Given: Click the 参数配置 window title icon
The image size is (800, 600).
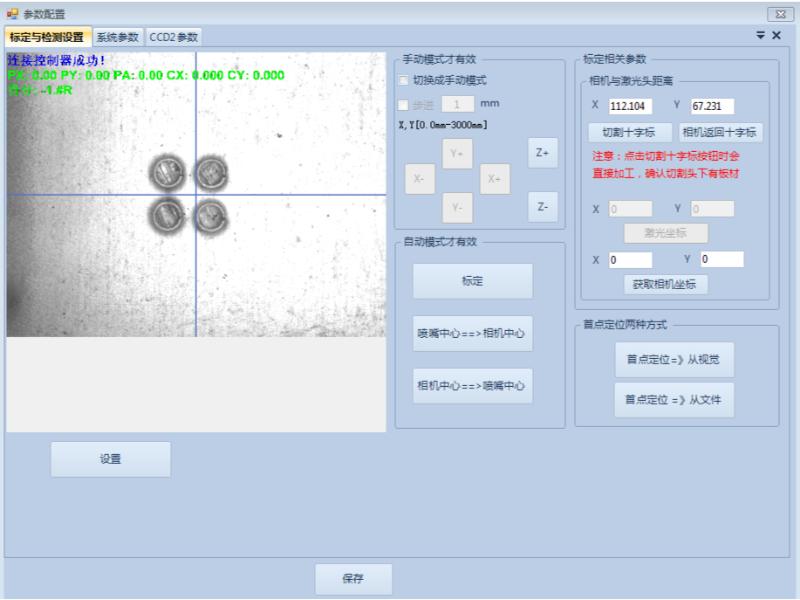Looking at the screenshot, I should [x=12, y=12].
